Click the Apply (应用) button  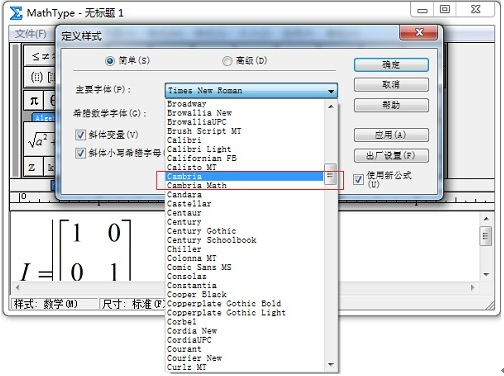coord(391,135)
